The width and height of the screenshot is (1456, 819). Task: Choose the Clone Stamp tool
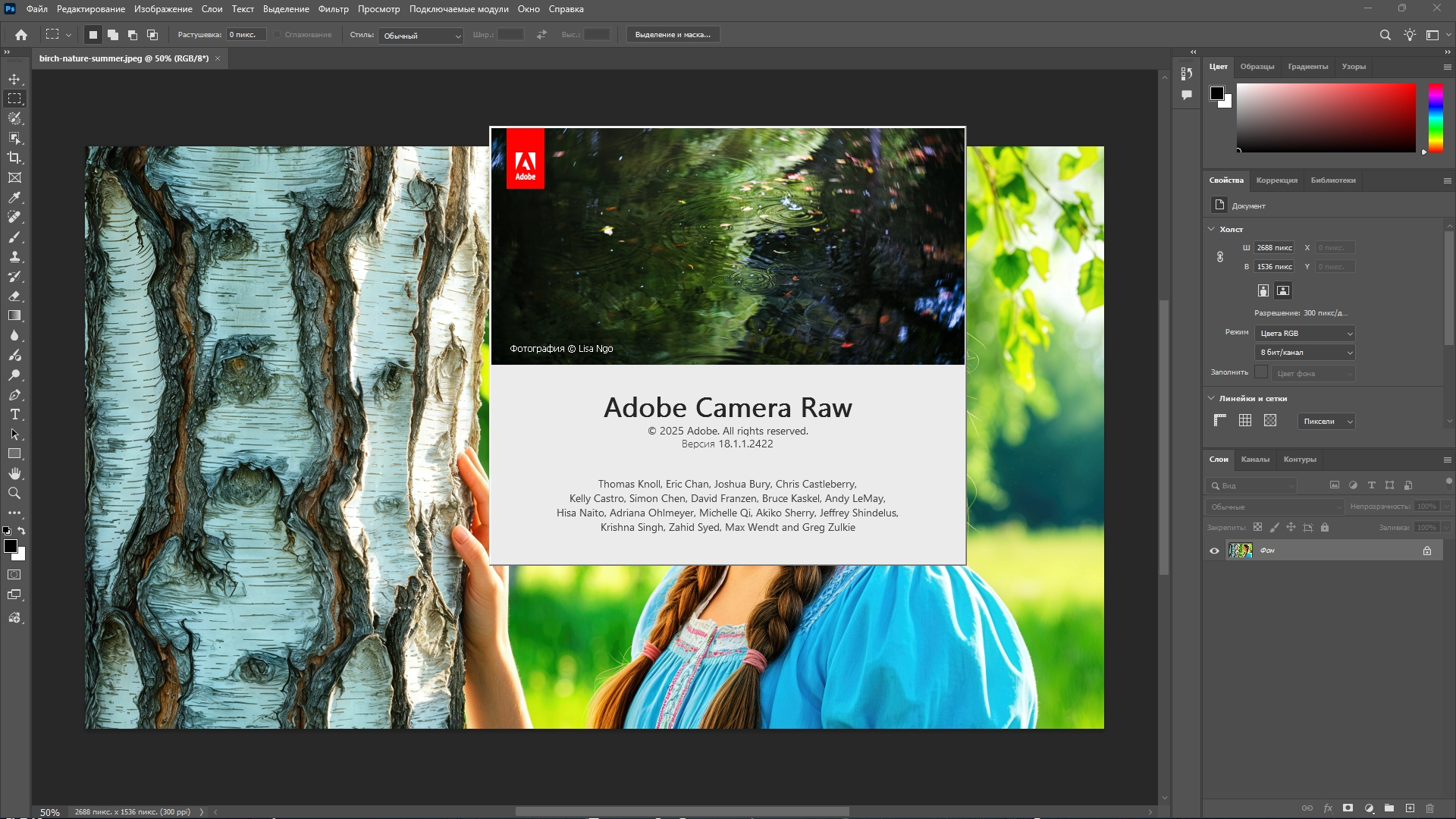click(x=14, y=256)
